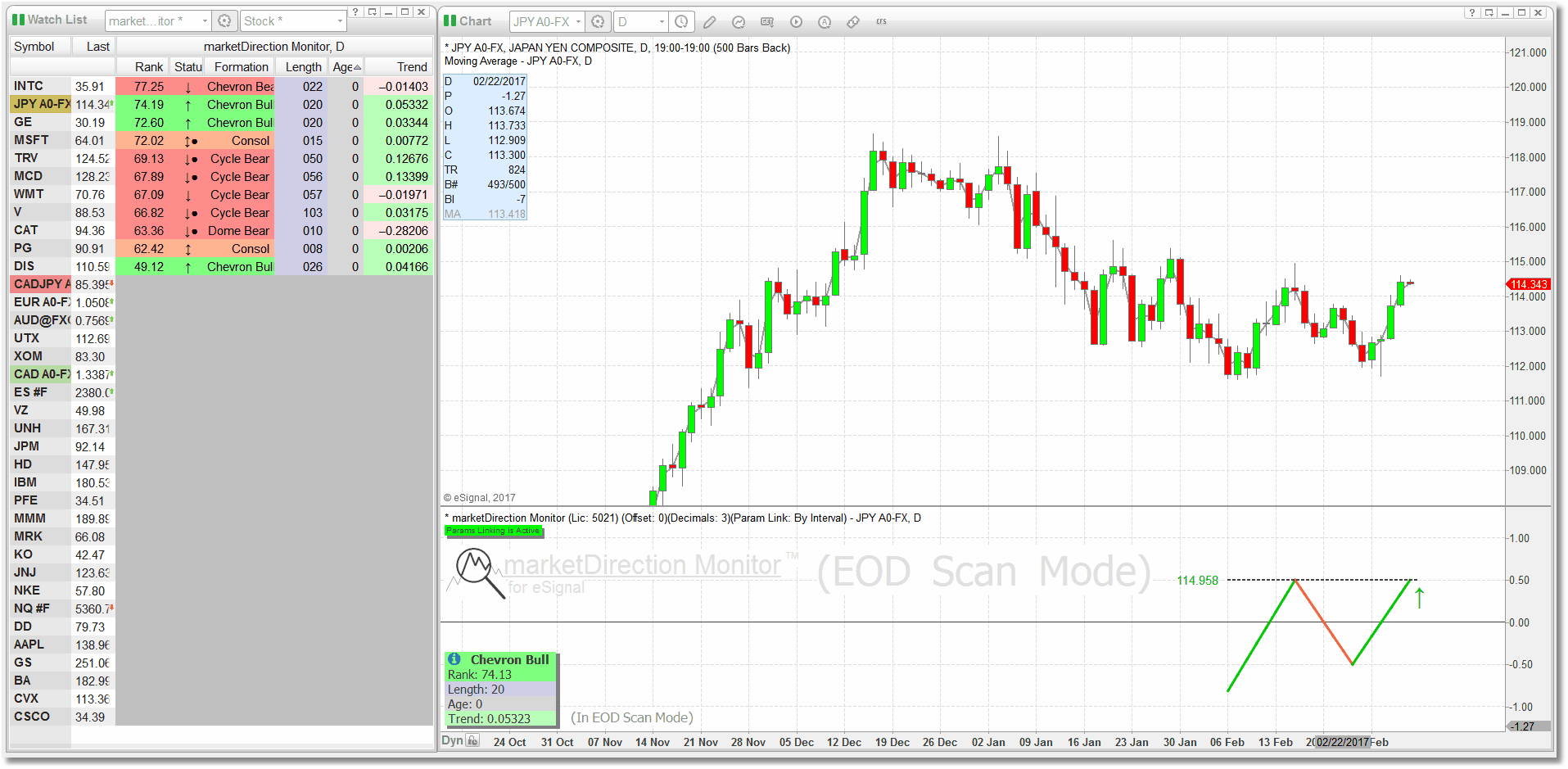Select the pencil drawing tools icon

[709, 22]
